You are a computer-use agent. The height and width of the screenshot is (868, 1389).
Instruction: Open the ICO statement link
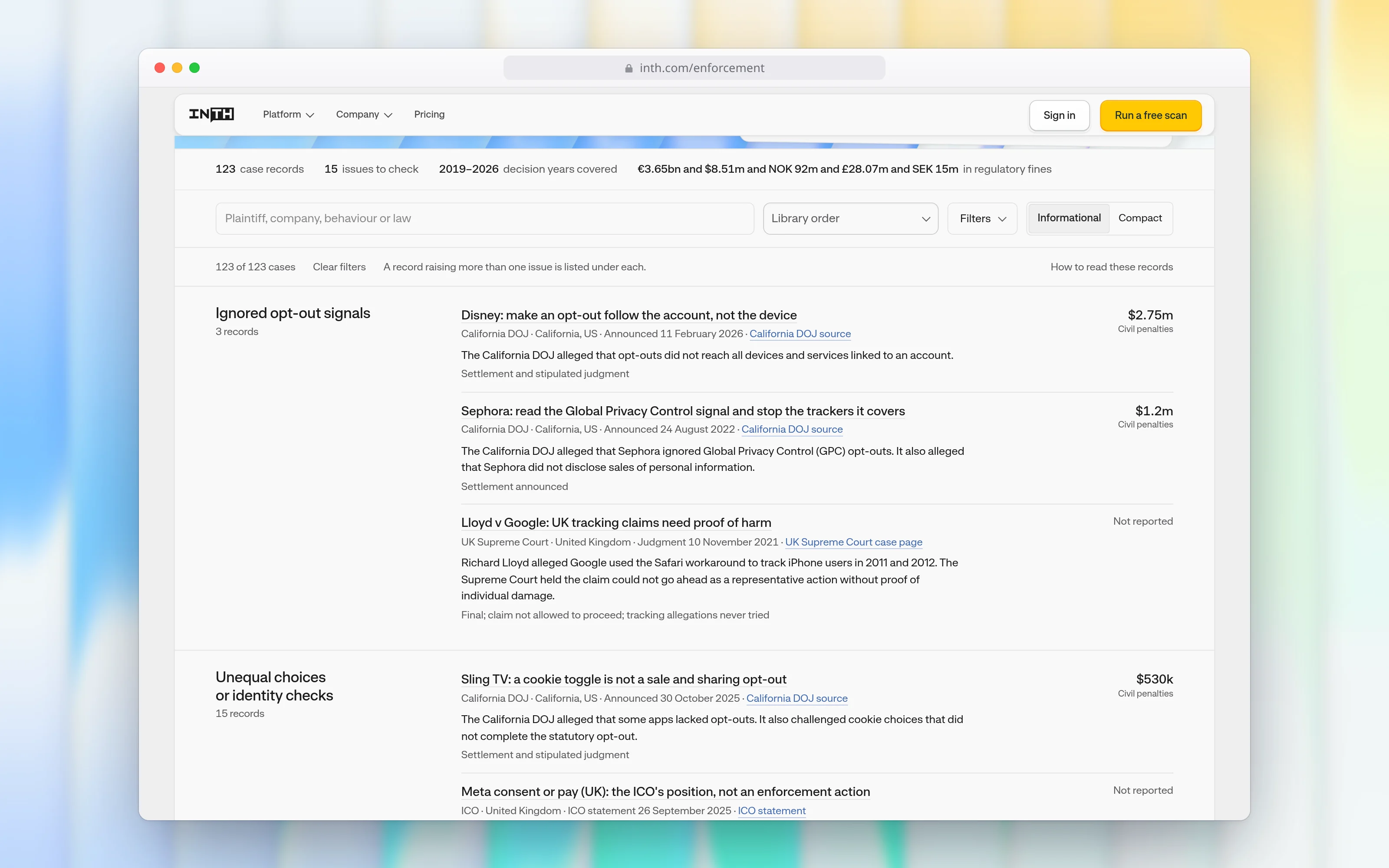click(771, 811)
